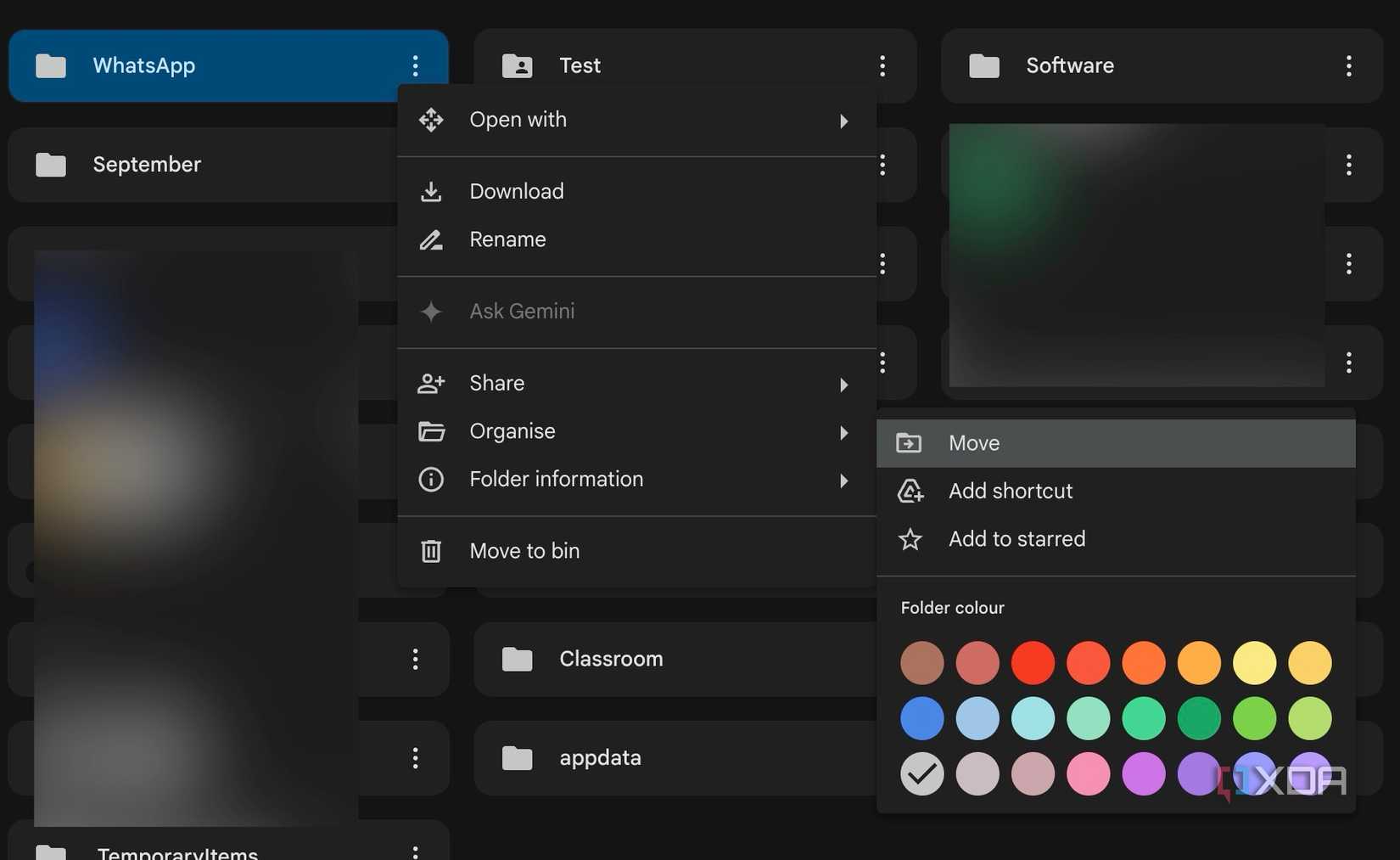Pick the magenta-purple swatch in third row
The height and width of the screenshot is (860, 1400).
click(x=1144, y=773)
